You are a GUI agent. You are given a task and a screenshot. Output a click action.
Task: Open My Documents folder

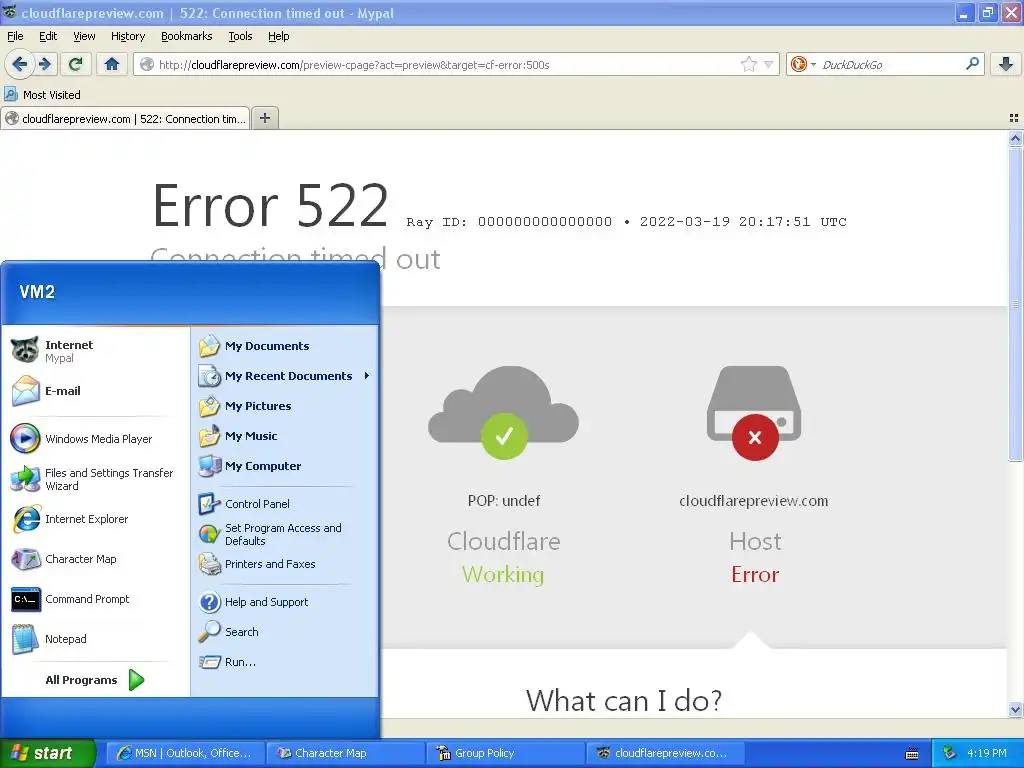[285, 346]
